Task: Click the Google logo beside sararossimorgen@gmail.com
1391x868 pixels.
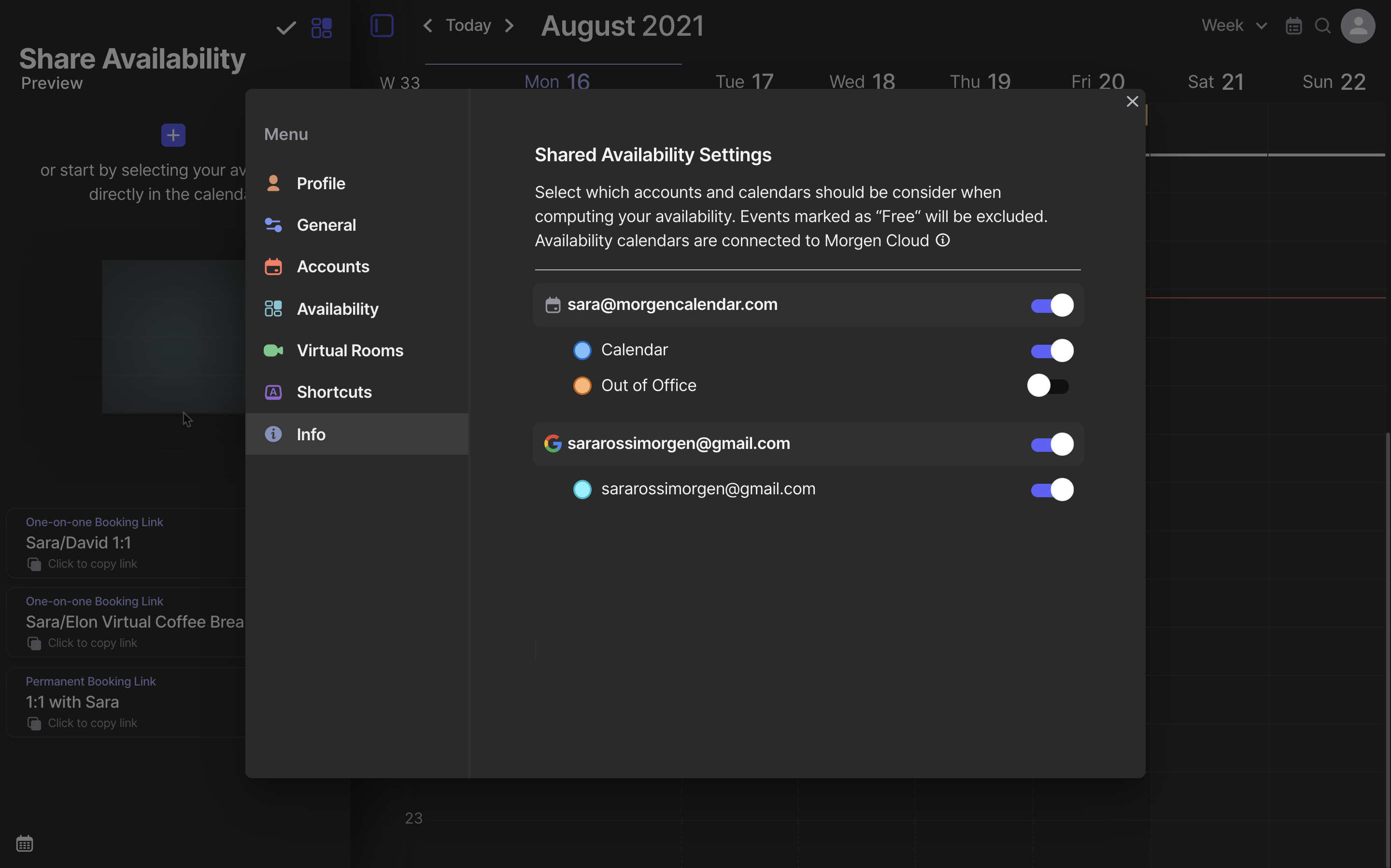Action: pos(553,443)
